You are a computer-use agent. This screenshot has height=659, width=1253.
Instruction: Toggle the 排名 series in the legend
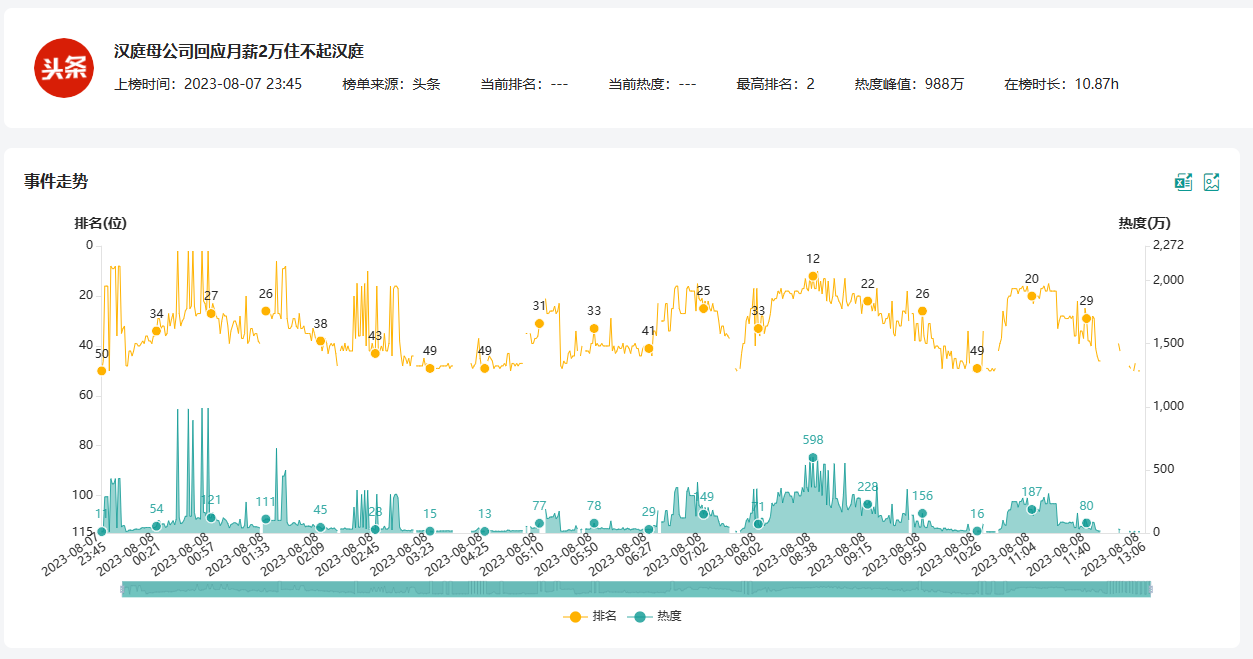(589, 617)
